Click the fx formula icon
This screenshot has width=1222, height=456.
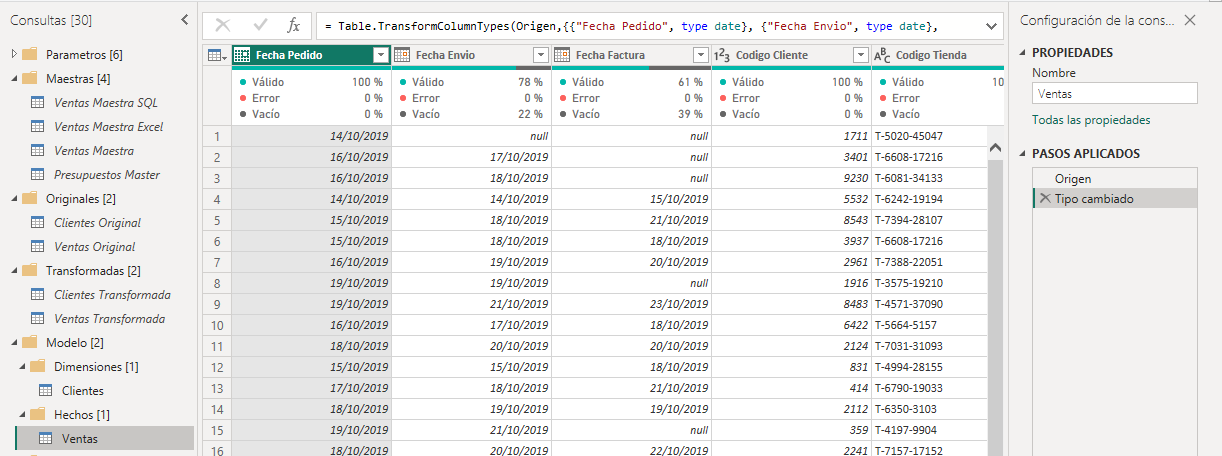tap(293, 25)
